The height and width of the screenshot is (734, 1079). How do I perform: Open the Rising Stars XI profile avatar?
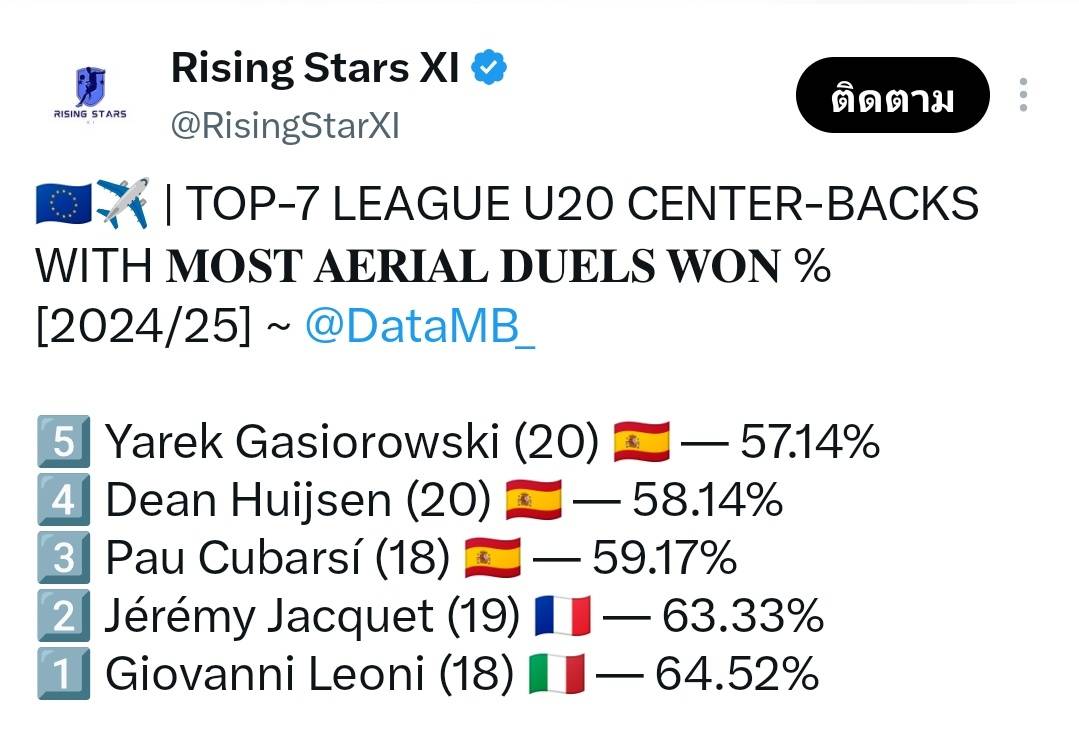tap(90, 94)
